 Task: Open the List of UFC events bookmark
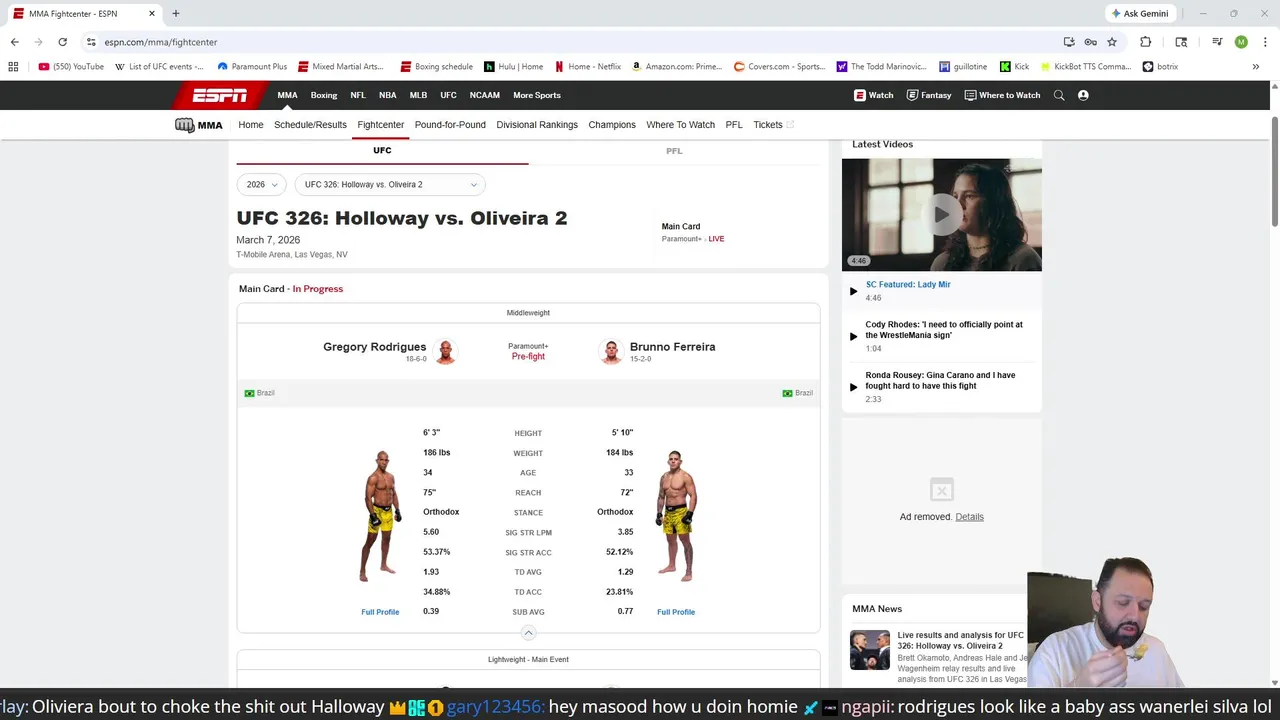click(x=159, y=67)
